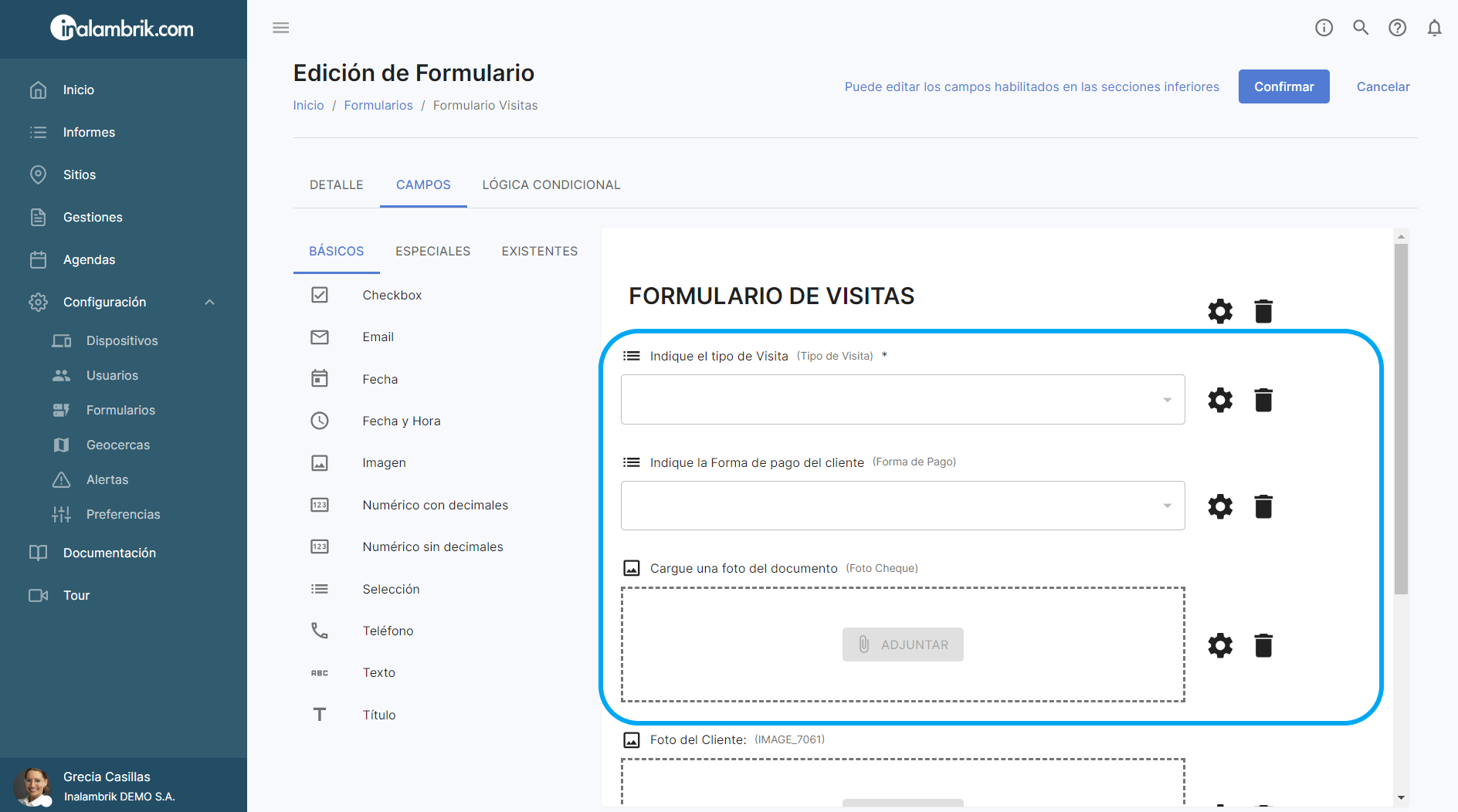Image resolution: width=1458 pixels, height=812 pixels.
Task: Click the scrollbar down arrow in preview
Action: click(x=1401, y=798)
